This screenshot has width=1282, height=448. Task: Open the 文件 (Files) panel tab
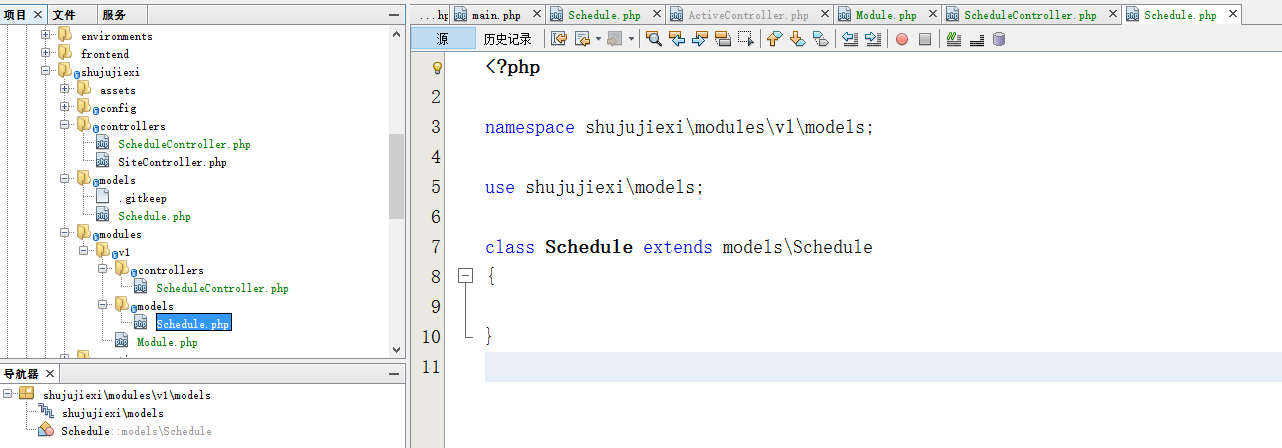coord(64,15)
